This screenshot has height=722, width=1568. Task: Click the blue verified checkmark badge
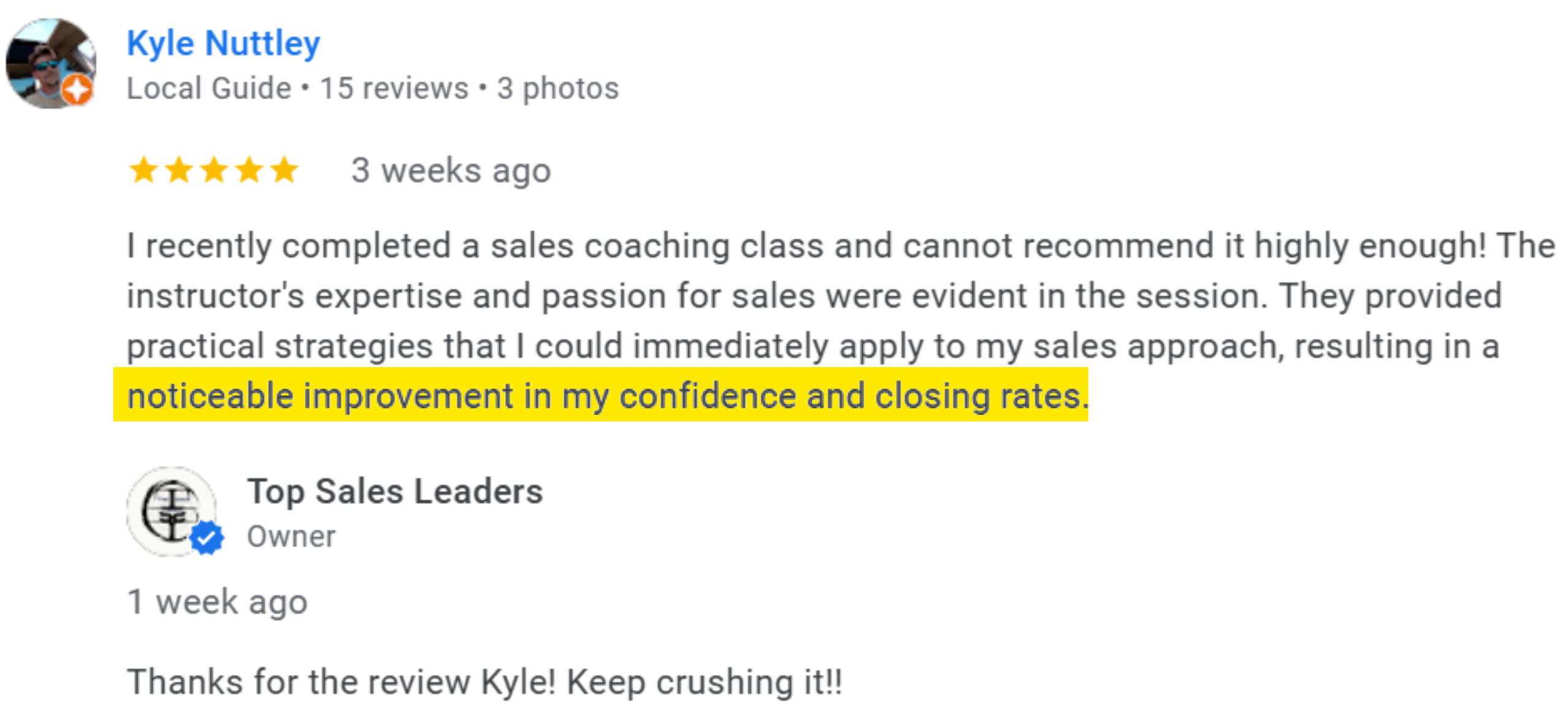point(207,538)
